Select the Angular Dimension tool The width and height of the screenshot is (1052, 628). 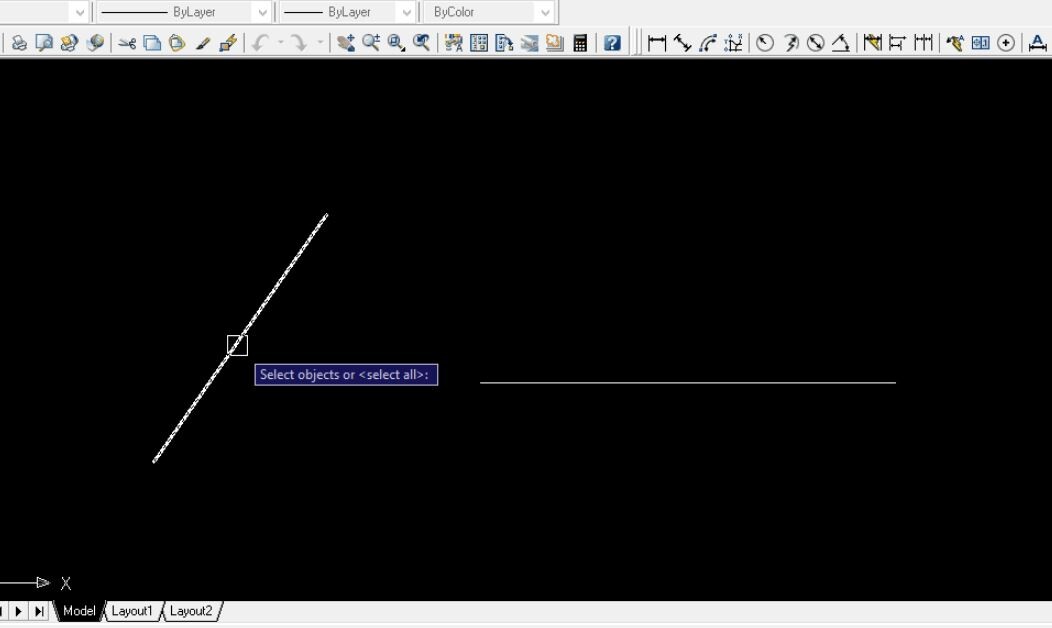point(838,43)
